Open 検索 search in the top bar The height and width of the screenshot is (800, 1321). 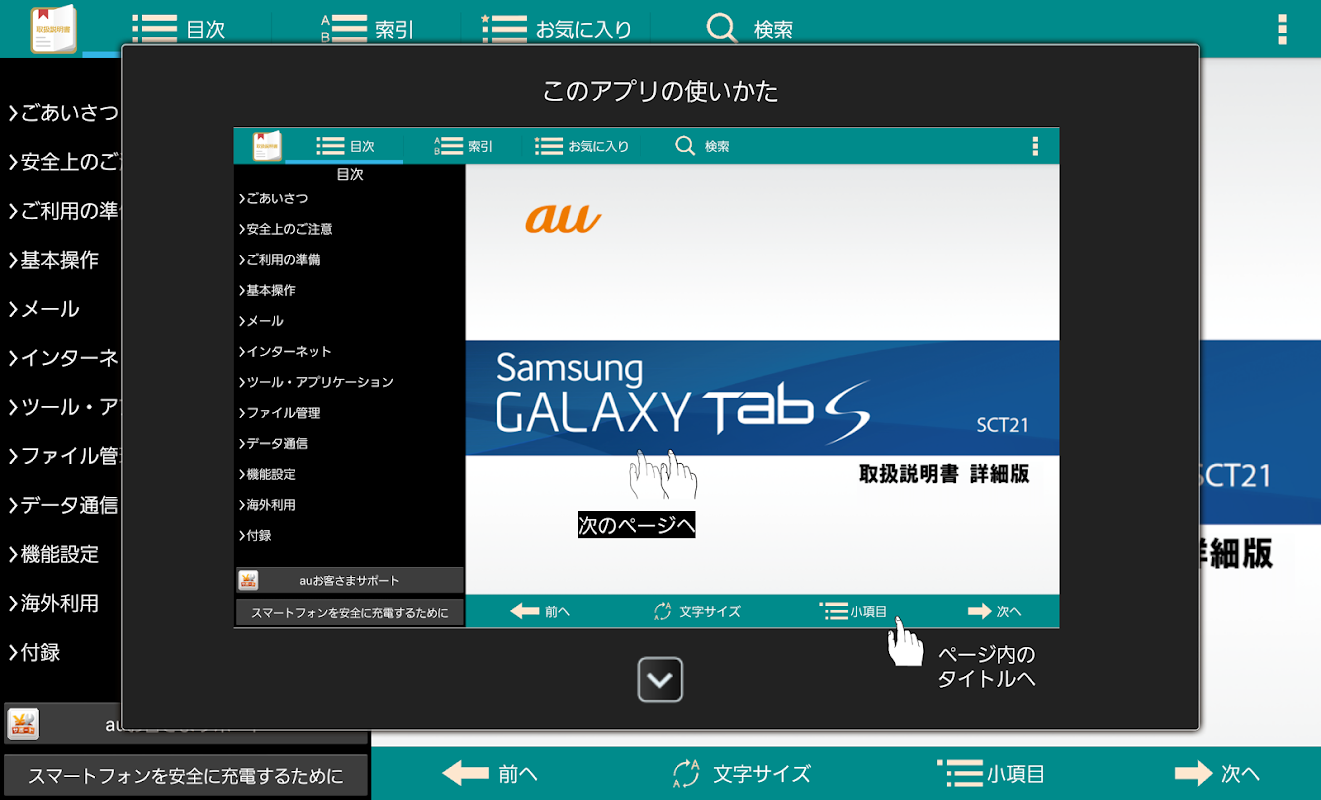tap(750, 29)
